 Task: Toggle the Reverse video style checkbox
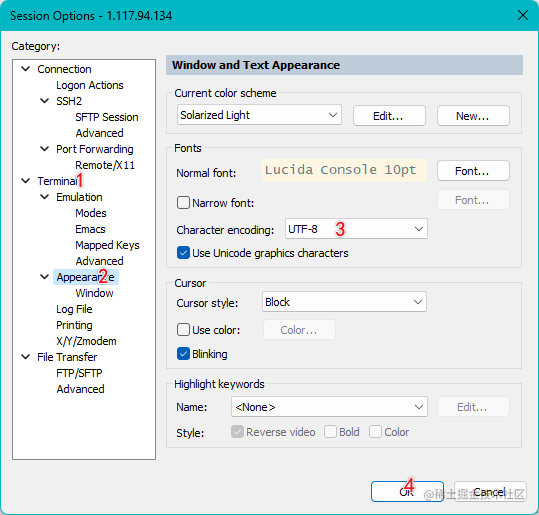click(x=237, y=431)
